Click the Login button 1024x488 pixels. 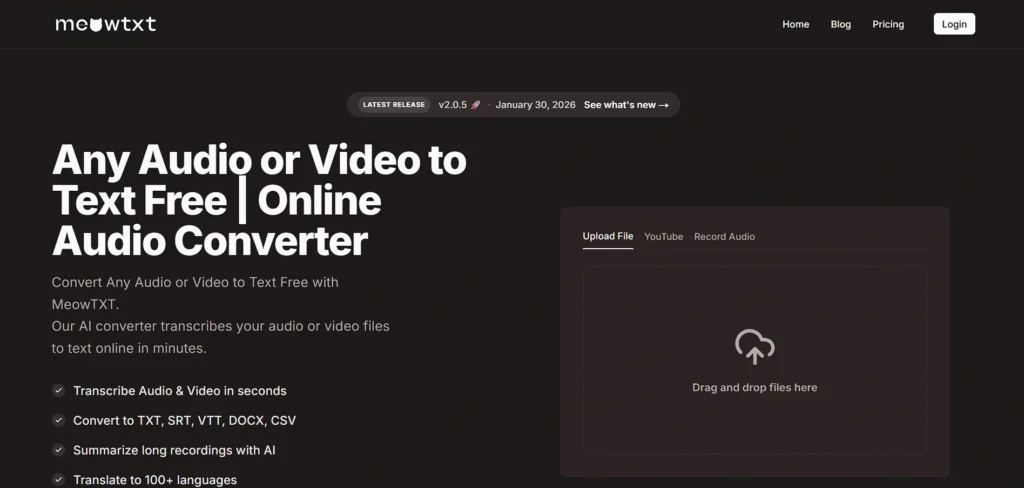pos(954,24)
